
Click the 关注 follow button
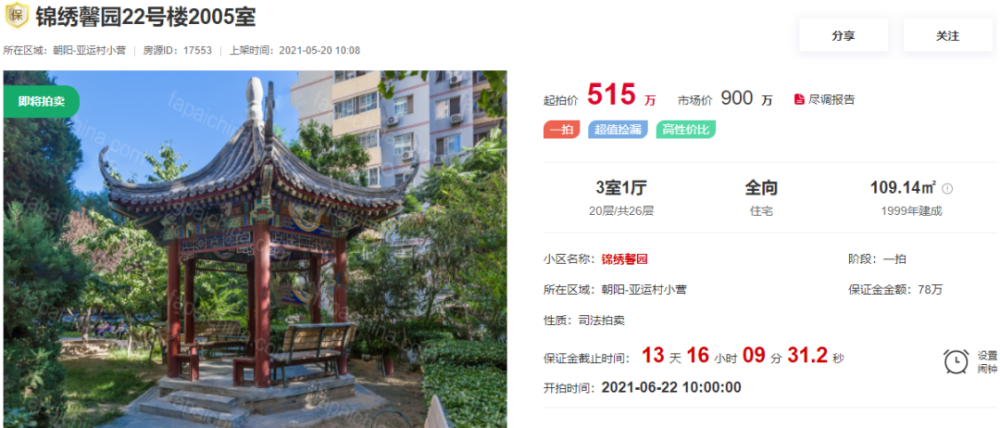(x=947, y=36)
